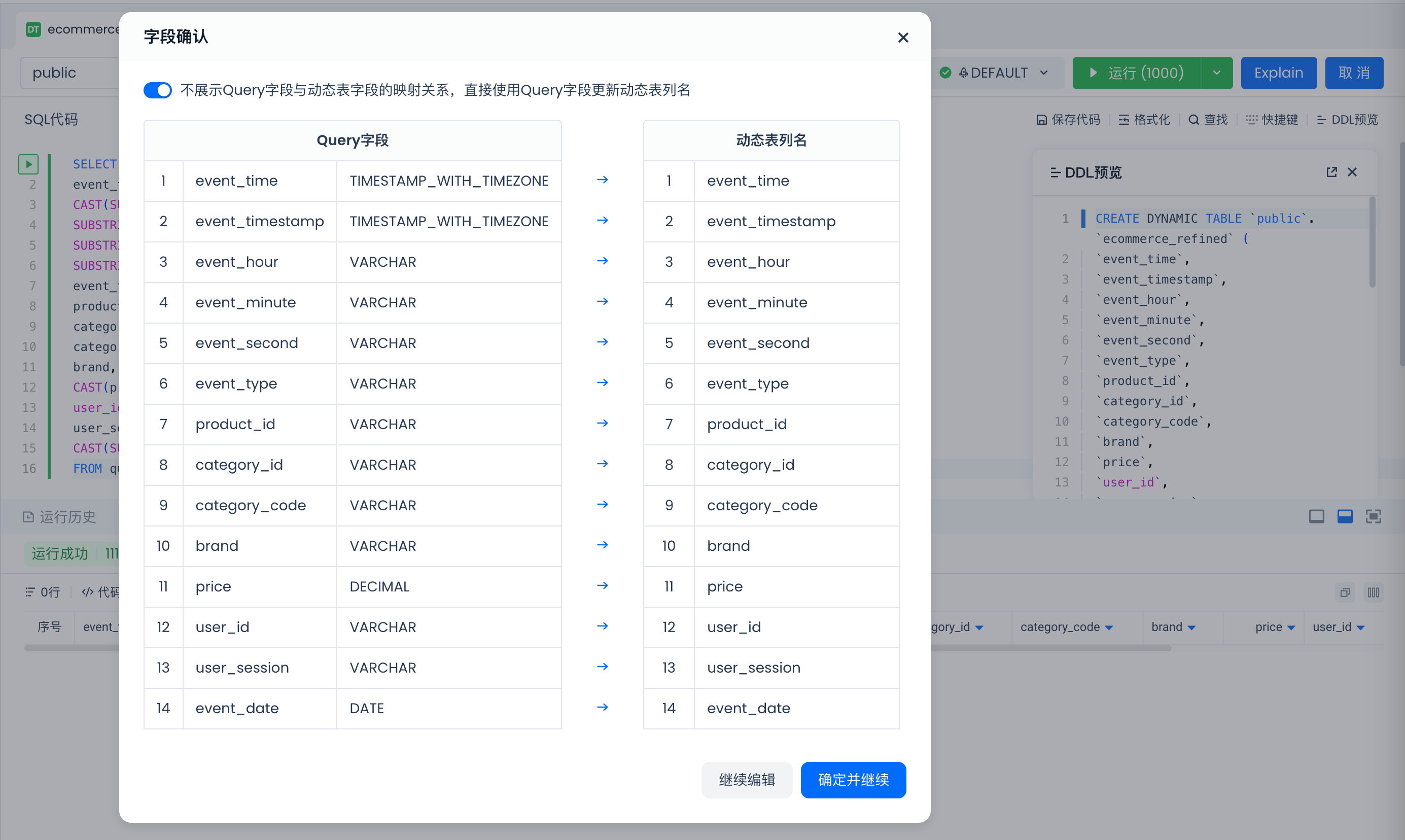Screen dimensions: 1405x840
Task: Expand the 运行 options dropdown arrow
Action: [x=1217, y=73]
